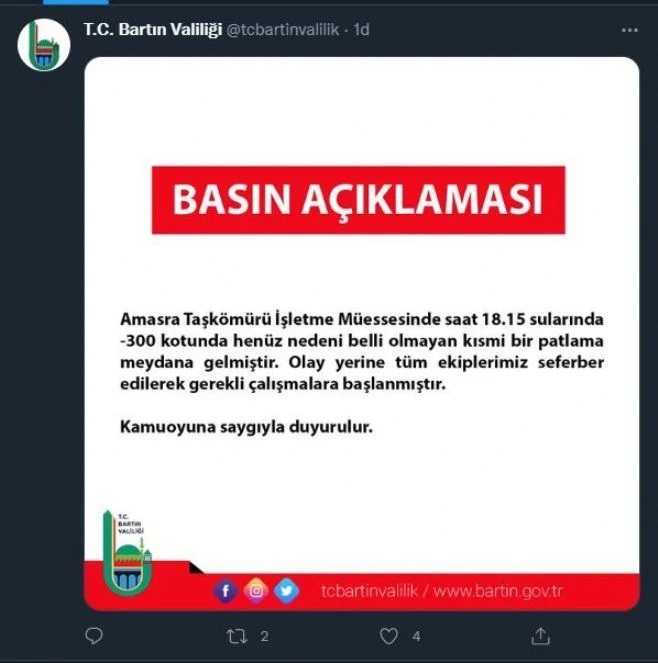Like the tweet with heart icon

389,636
